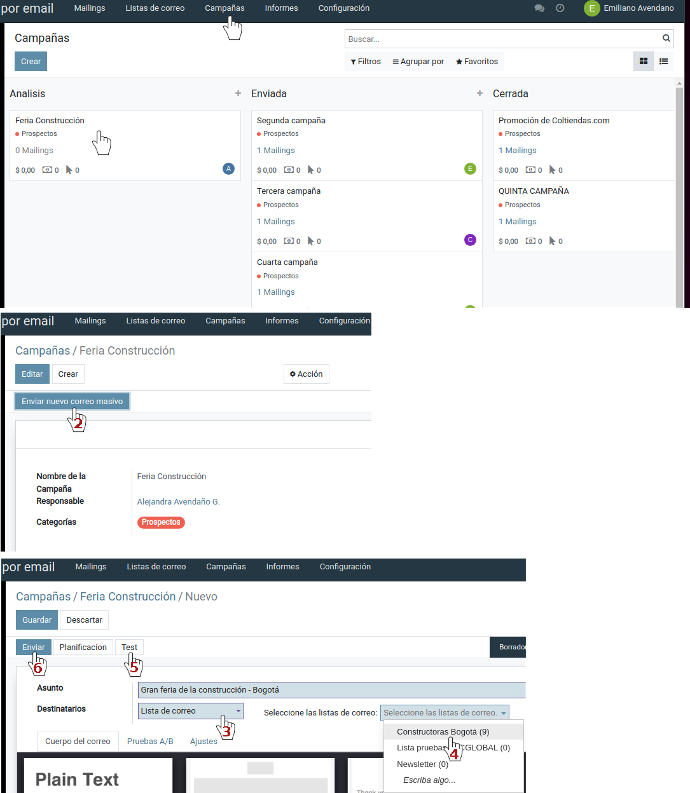
Task: Click the Asunto subject text field
Action: tap(330, 689)
